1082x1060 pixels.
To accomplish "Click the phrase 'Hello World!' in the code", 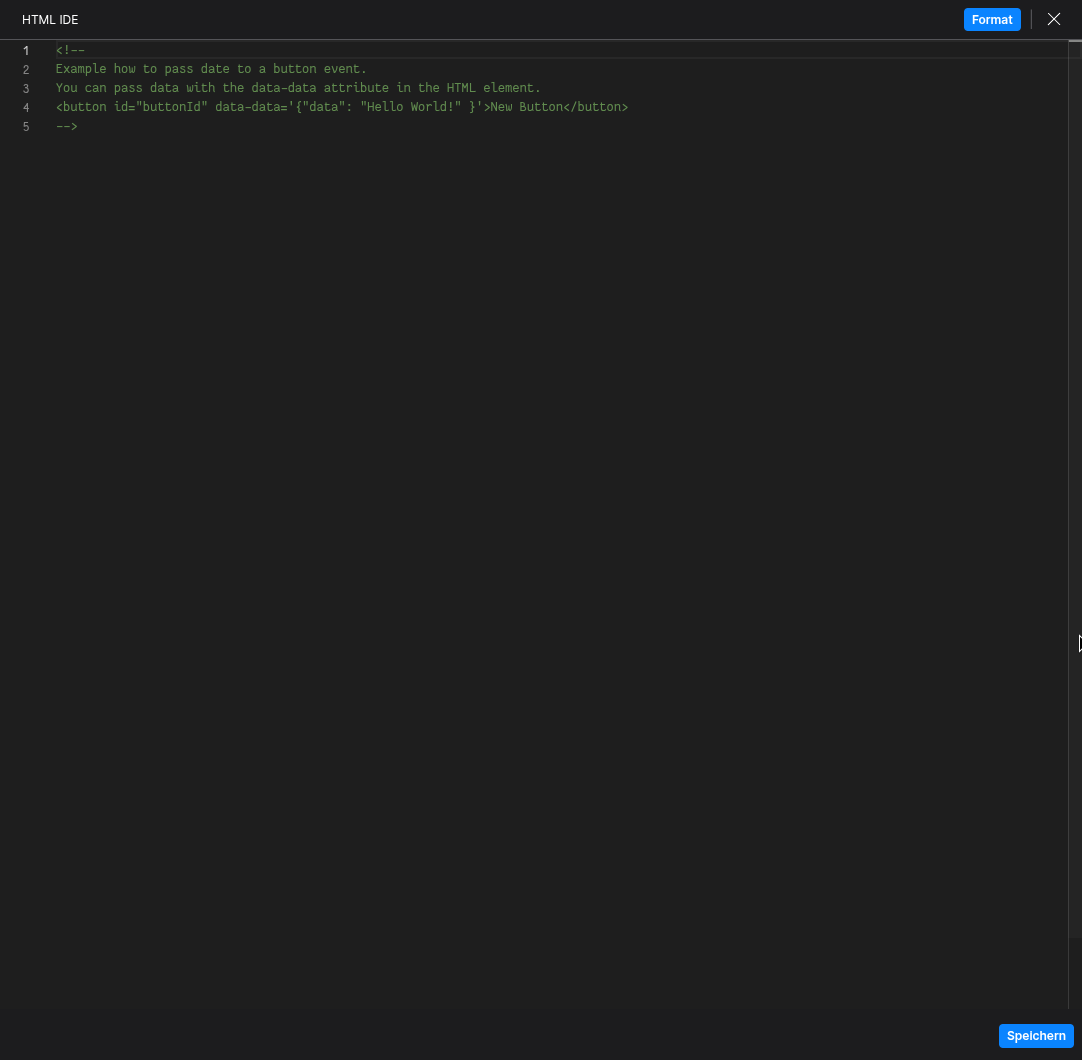I will pyautogui.click(x=410, y=107).
